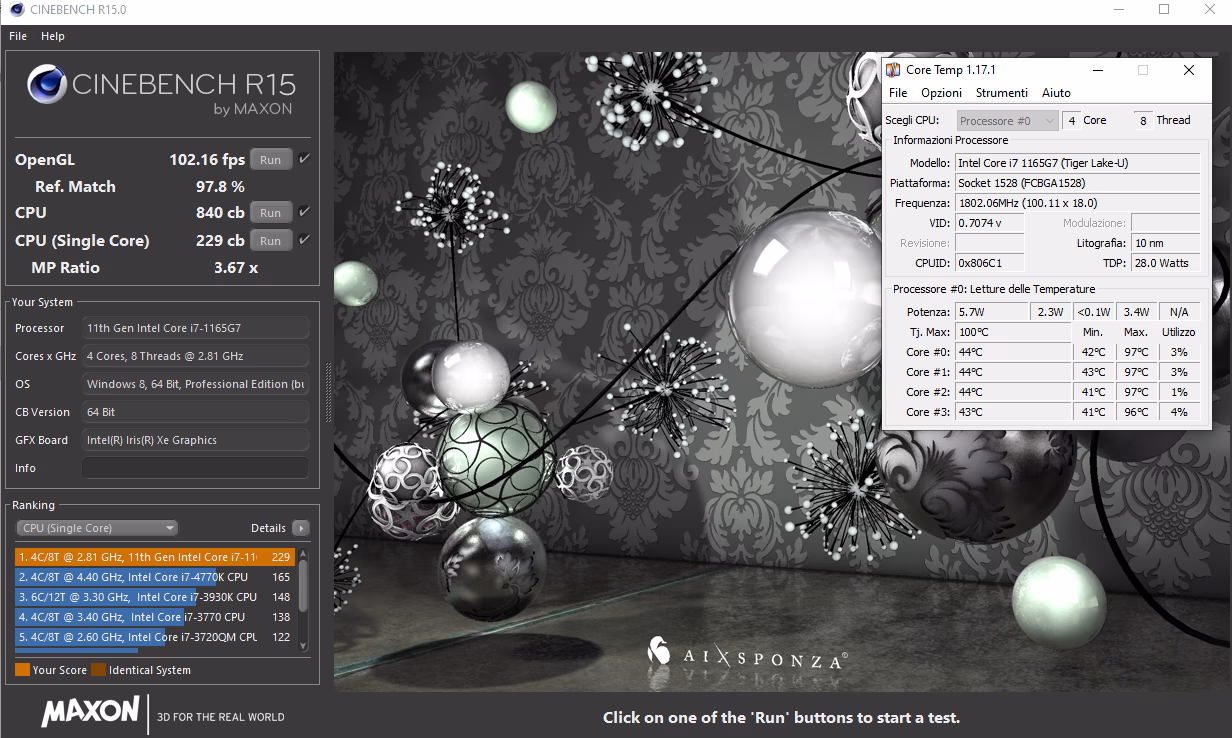This screenshot has height=738, width=1232.
Task: Open Core Temp File menu
Action: tap(898, 93)
